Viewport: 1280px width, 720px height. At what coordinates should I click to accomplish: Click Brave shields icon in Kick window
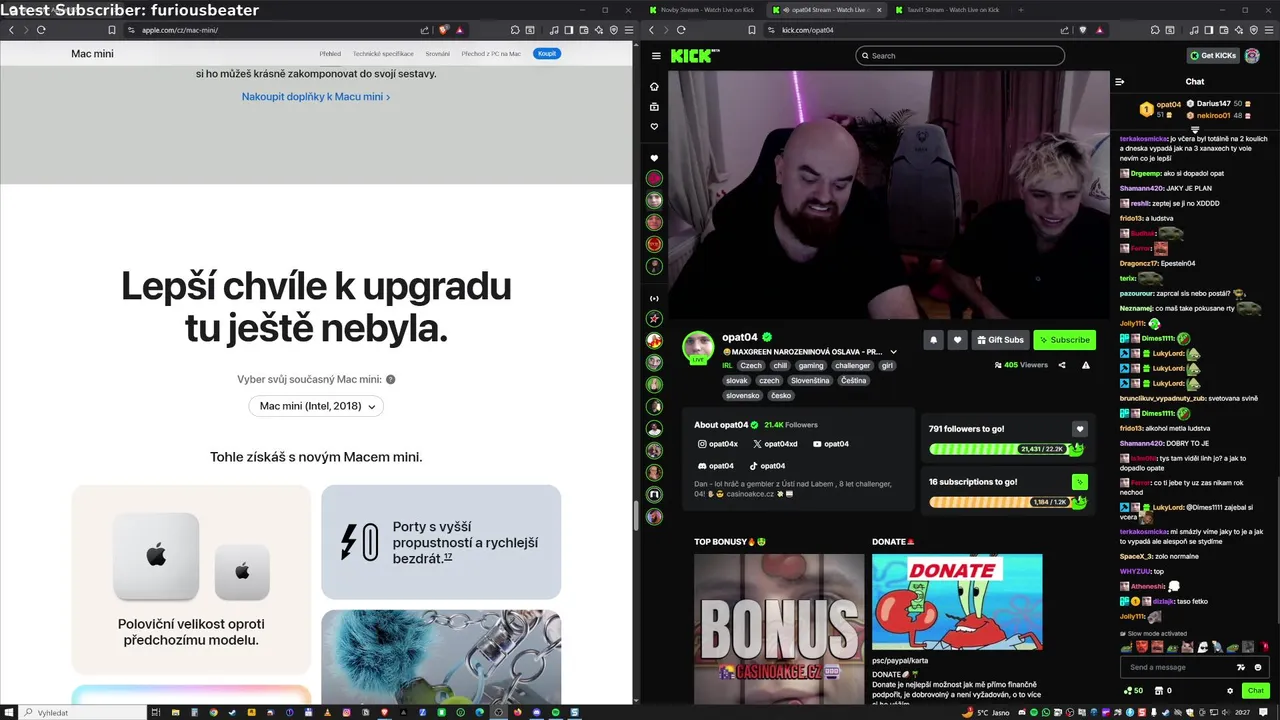[x=1085, y=30]
